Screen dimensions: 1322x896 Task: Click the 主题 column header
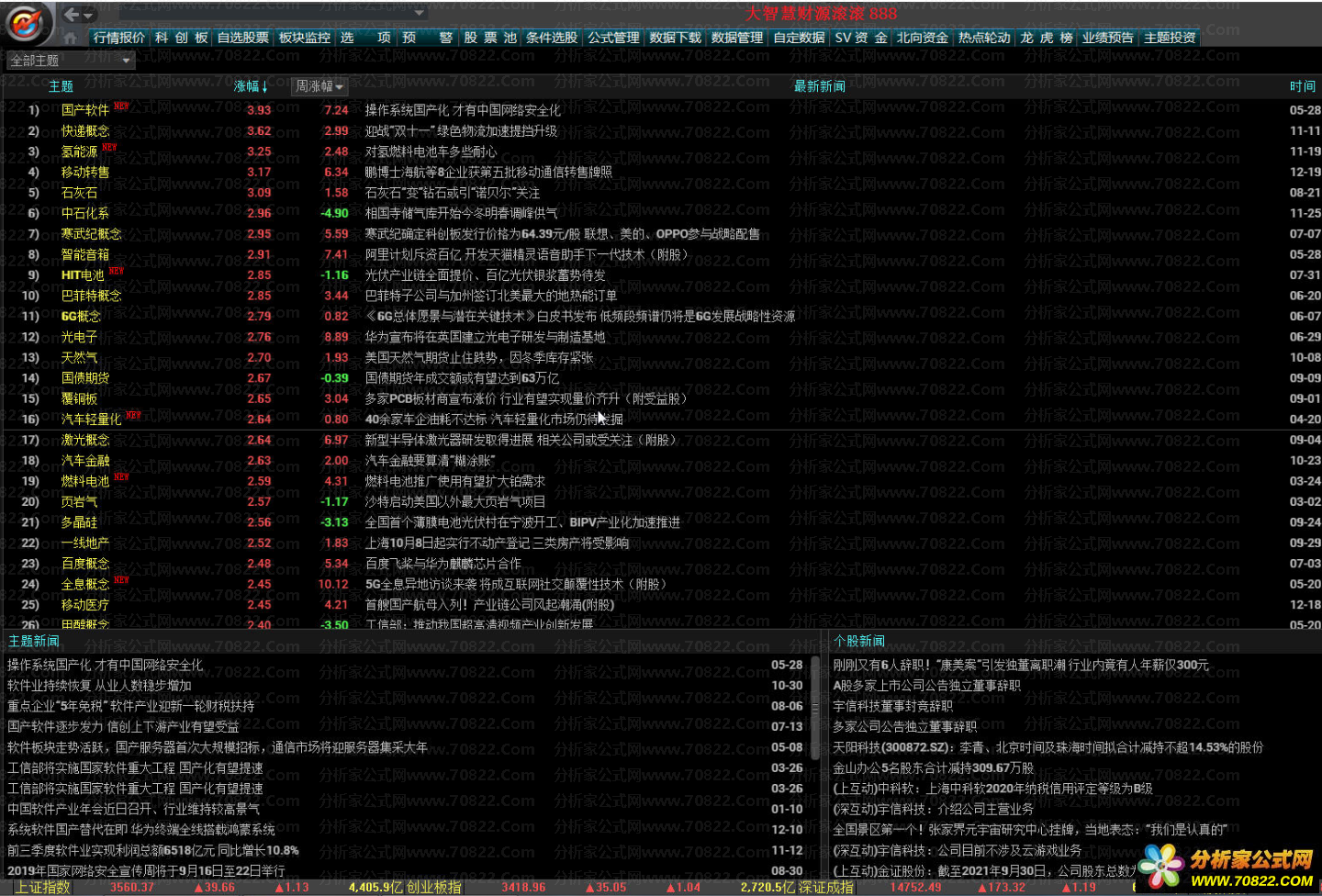[x=61, y=86]
